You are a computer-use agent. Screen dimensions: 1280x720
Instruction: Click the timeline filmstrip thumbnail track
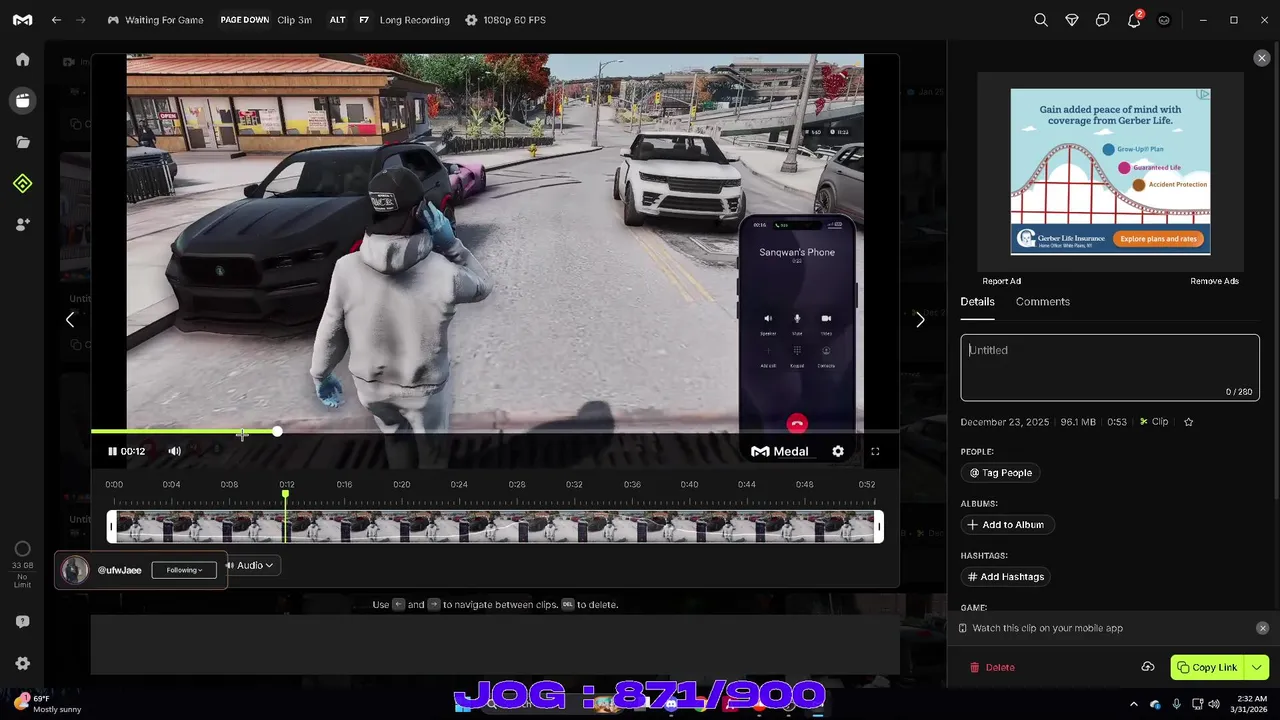click(x=495, y=527)
